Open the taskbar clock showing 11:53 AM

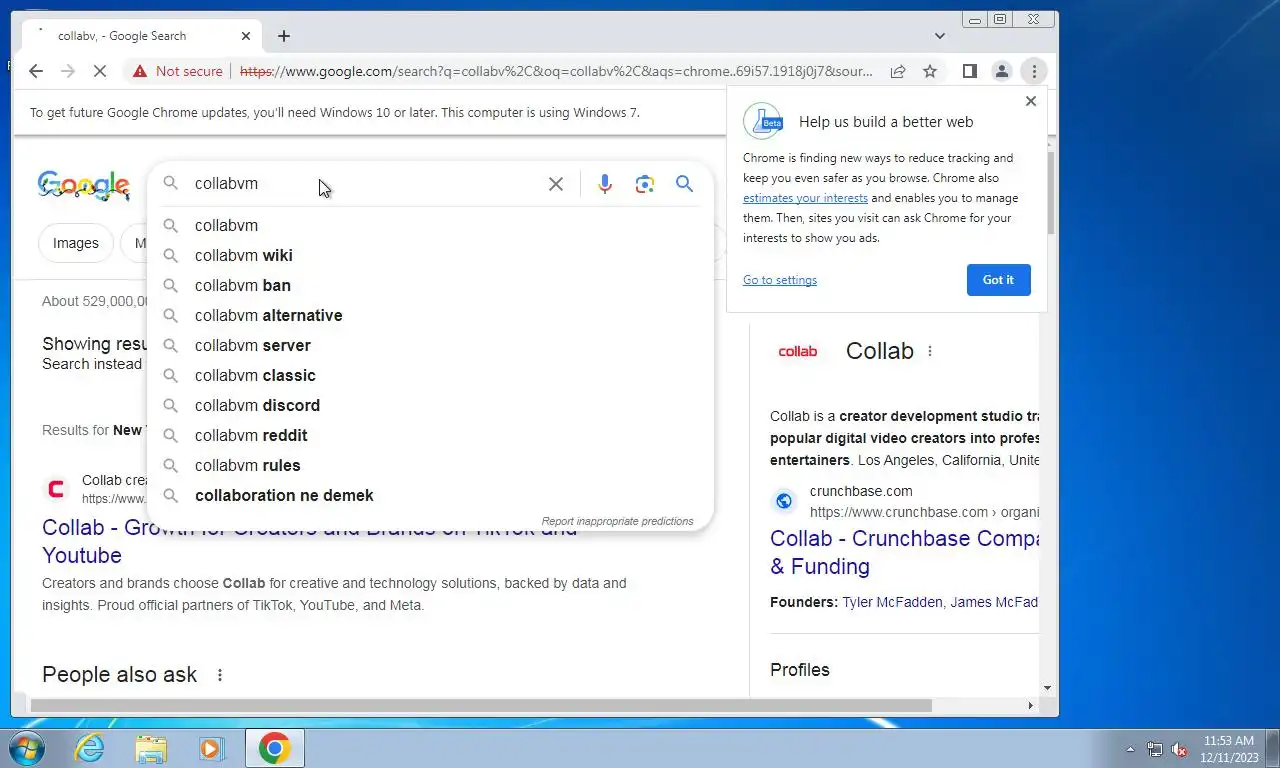tap(1229, 749)
